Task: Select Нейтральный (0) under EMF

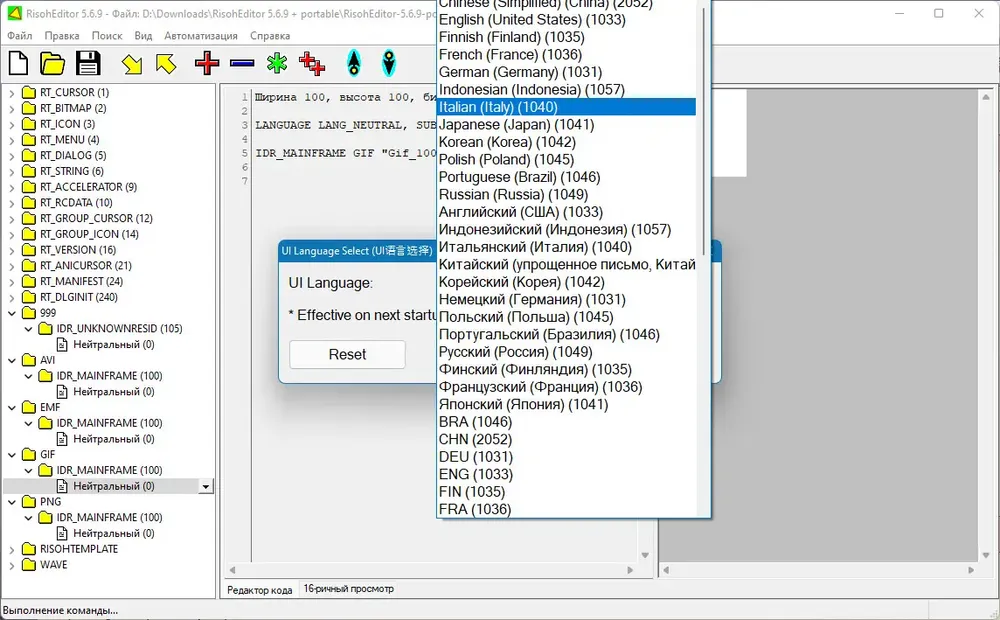Action: click(x=114, y=439)
